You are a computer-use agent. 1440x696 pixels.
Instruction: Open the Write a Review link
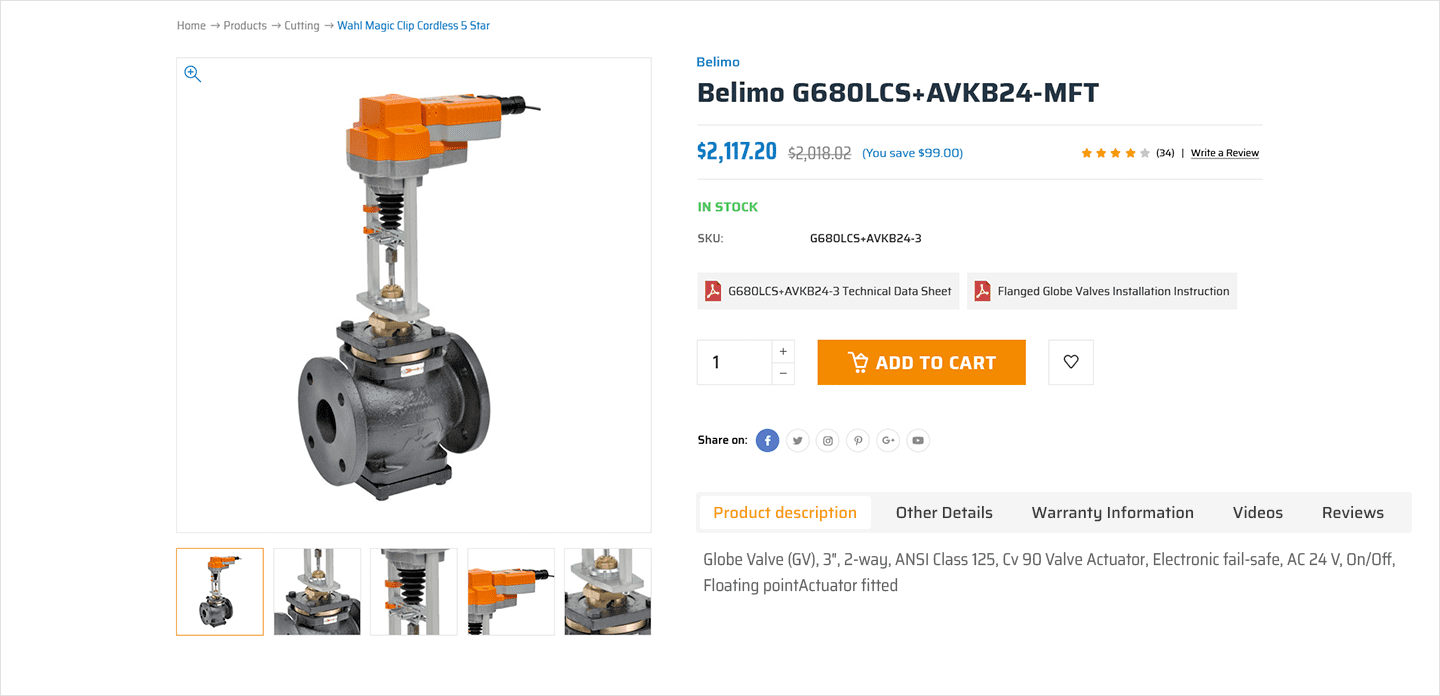tap(1225, 153)
